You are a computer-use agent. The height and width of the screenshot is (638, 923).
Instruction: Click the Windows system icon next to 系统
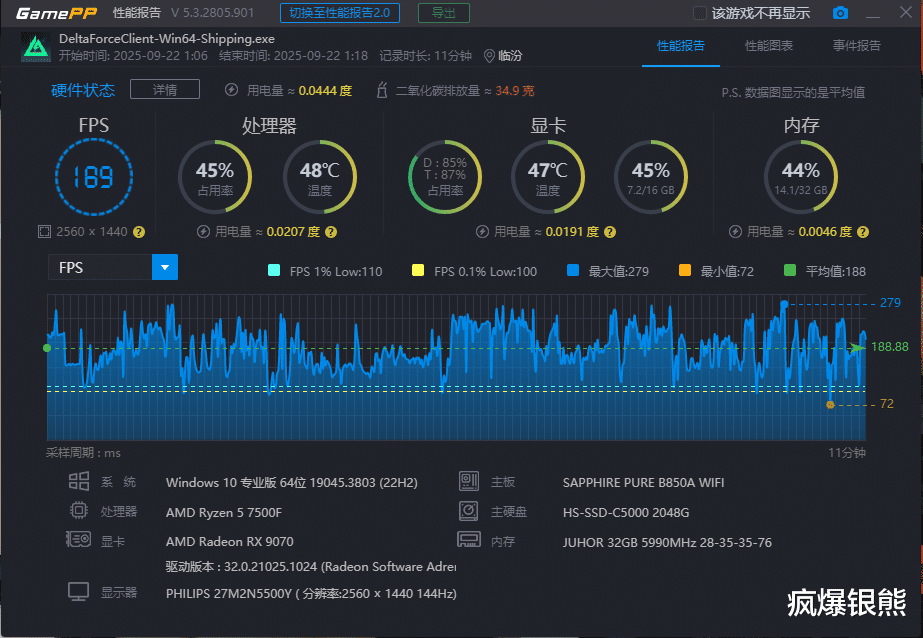click(79, 481)
